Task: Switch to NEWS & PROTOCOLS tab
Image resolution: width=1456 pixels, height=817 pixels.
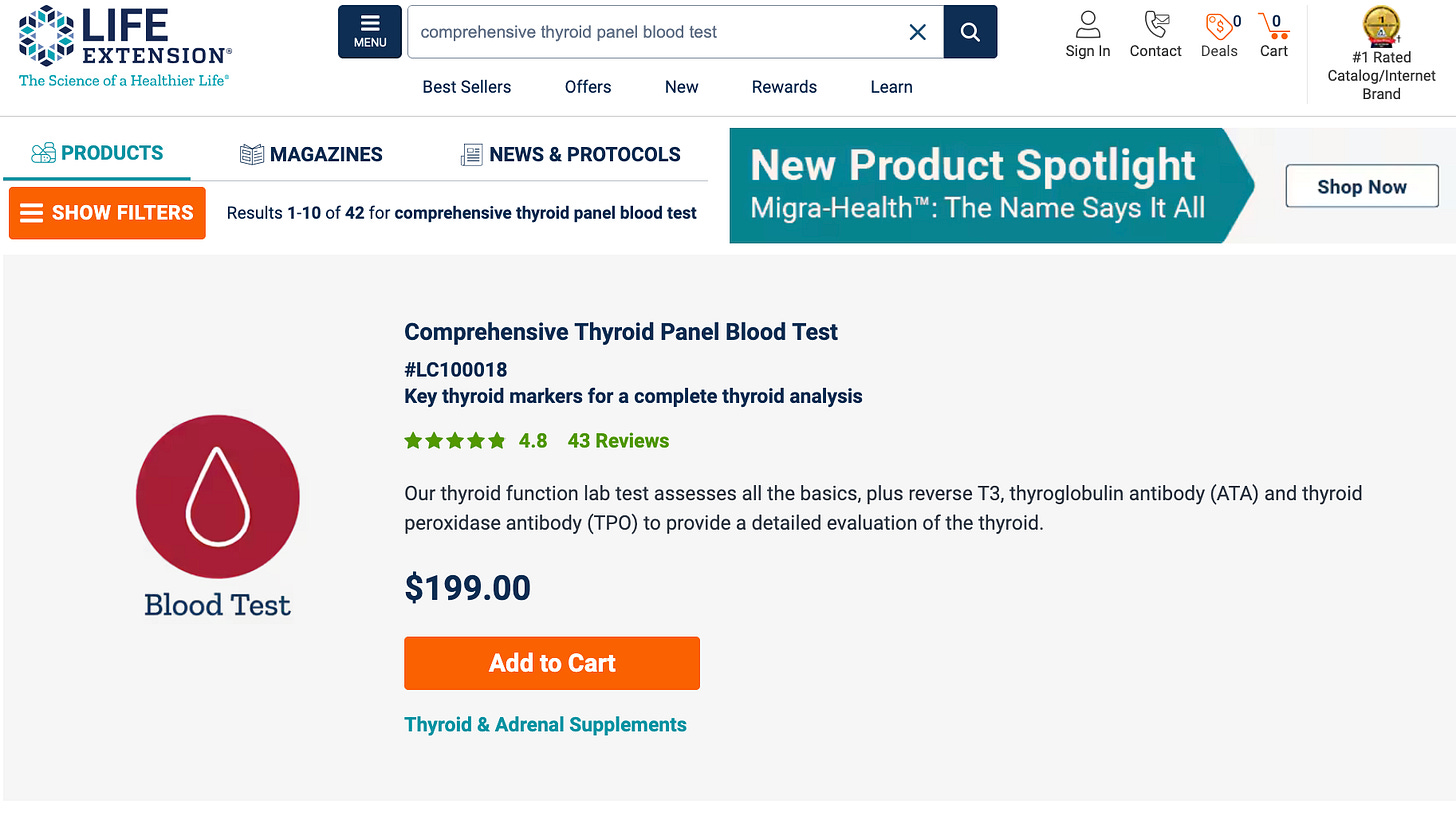Action: [x=570, y=155]
